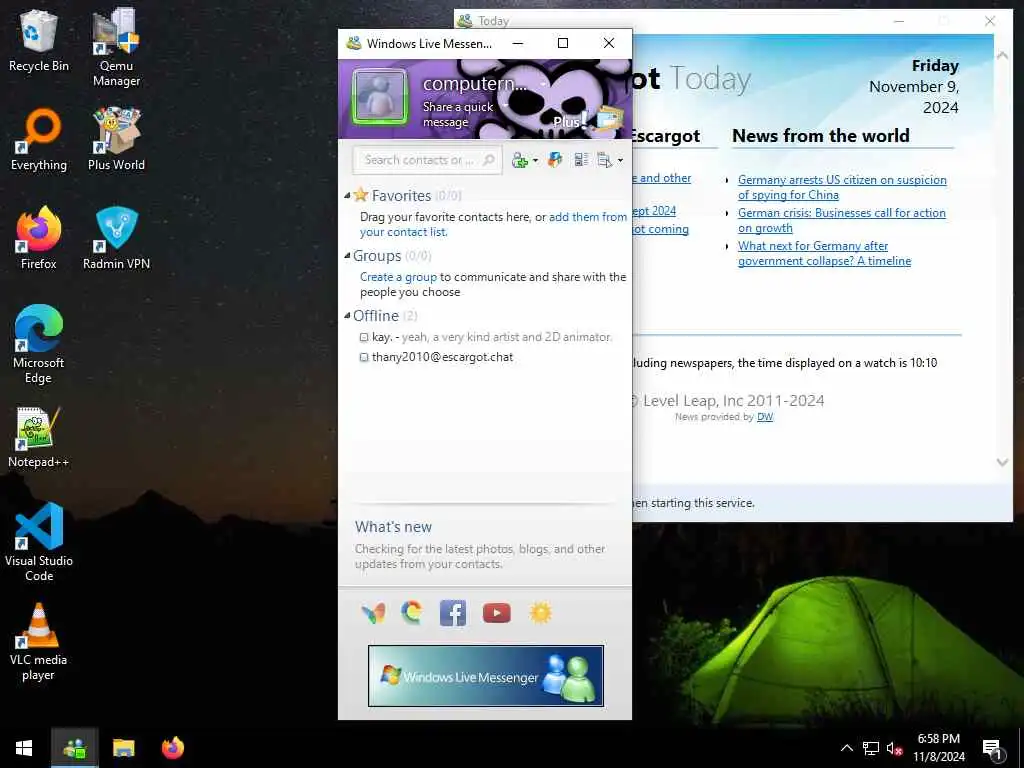
Task: Click the Today window title icon
Action: pos(464,20)
